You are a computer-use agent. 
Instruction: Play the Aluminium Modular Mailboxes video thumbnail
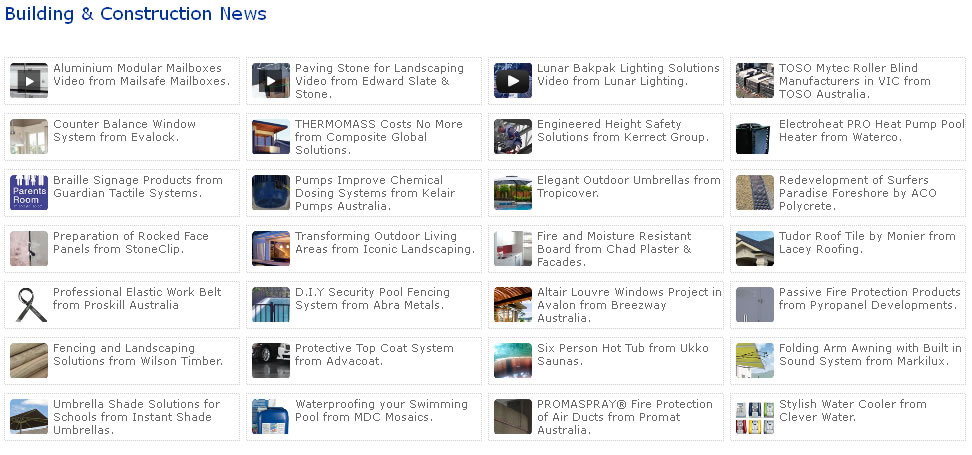coord(29,81)
